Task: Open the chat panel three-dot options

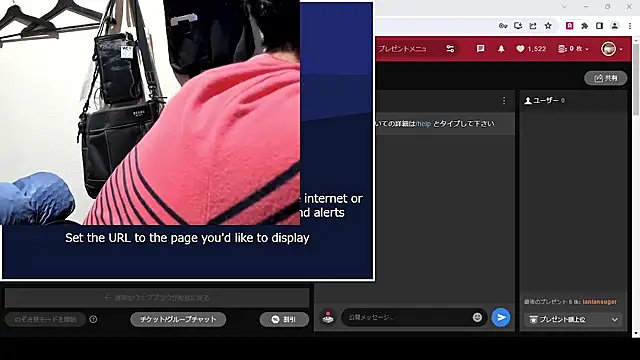Action: click(x=504, y=100)
